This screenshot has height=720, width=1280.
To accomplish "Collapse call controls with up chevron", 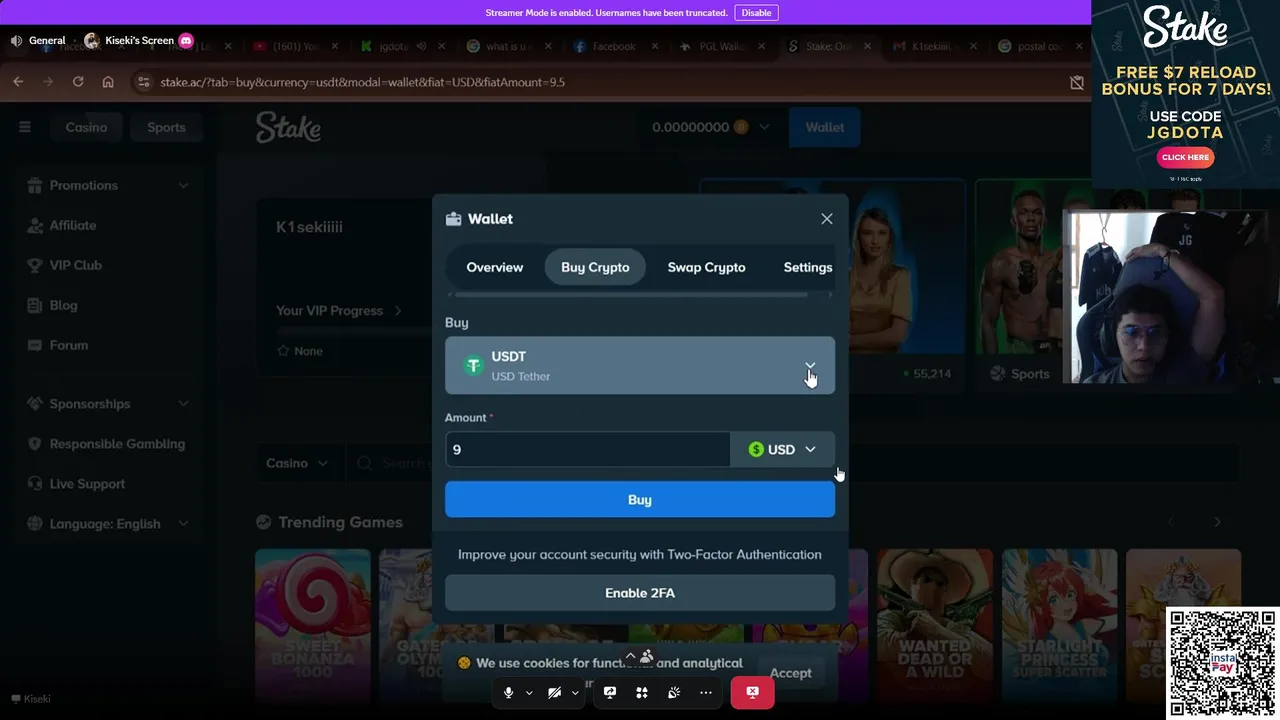I will 630,657.
